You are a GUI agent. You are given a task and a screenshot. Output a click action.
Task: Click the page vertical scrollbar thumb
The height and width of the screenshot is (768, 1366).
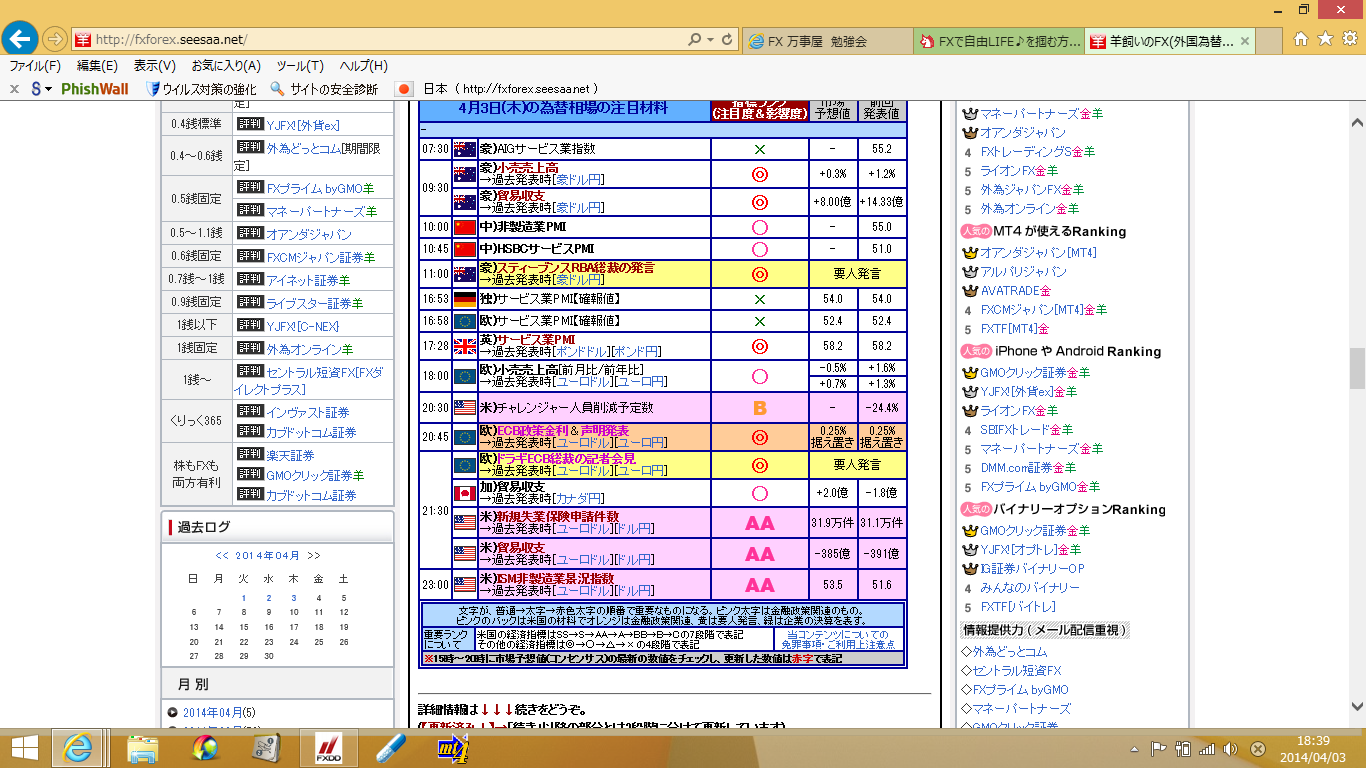click(1357, 368)
